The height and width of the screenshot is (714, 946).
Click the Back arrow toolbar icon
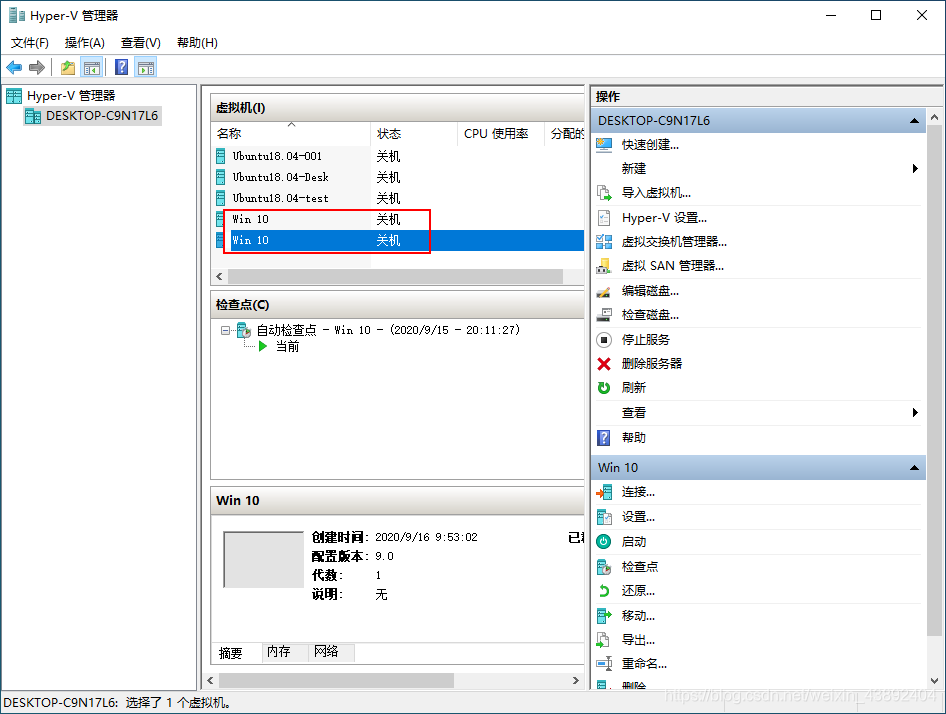[x=14, y=68]
